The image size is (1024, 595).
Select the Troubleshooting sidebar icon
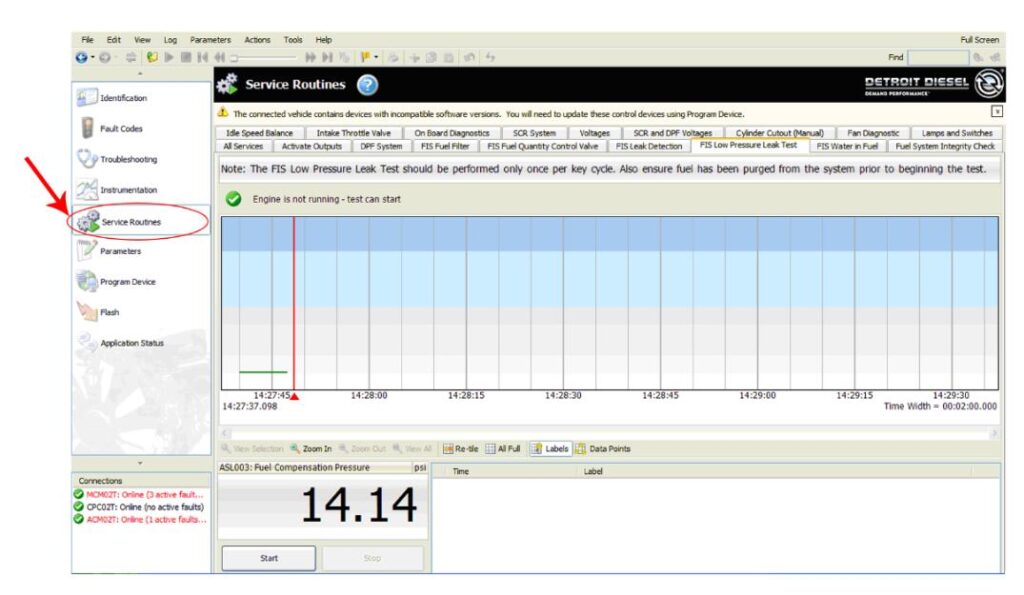[86, 159]
